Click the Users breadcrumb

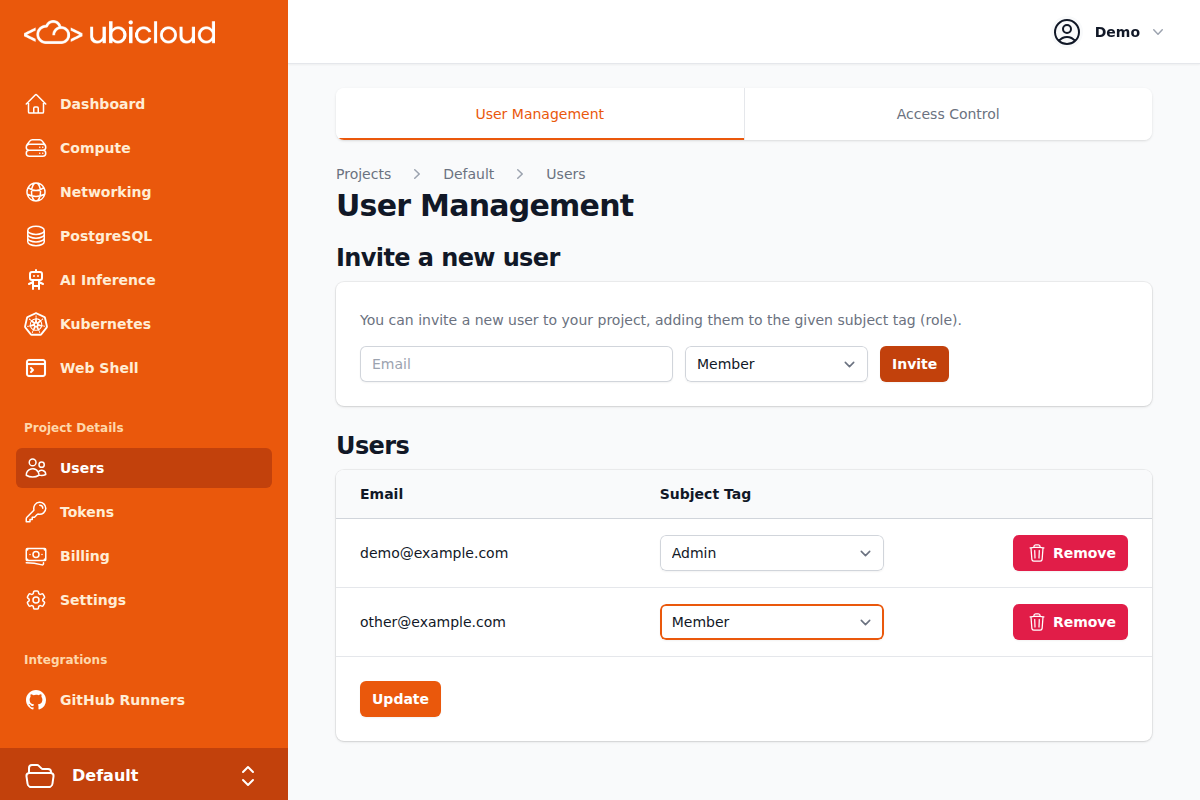tap(566, 174)
